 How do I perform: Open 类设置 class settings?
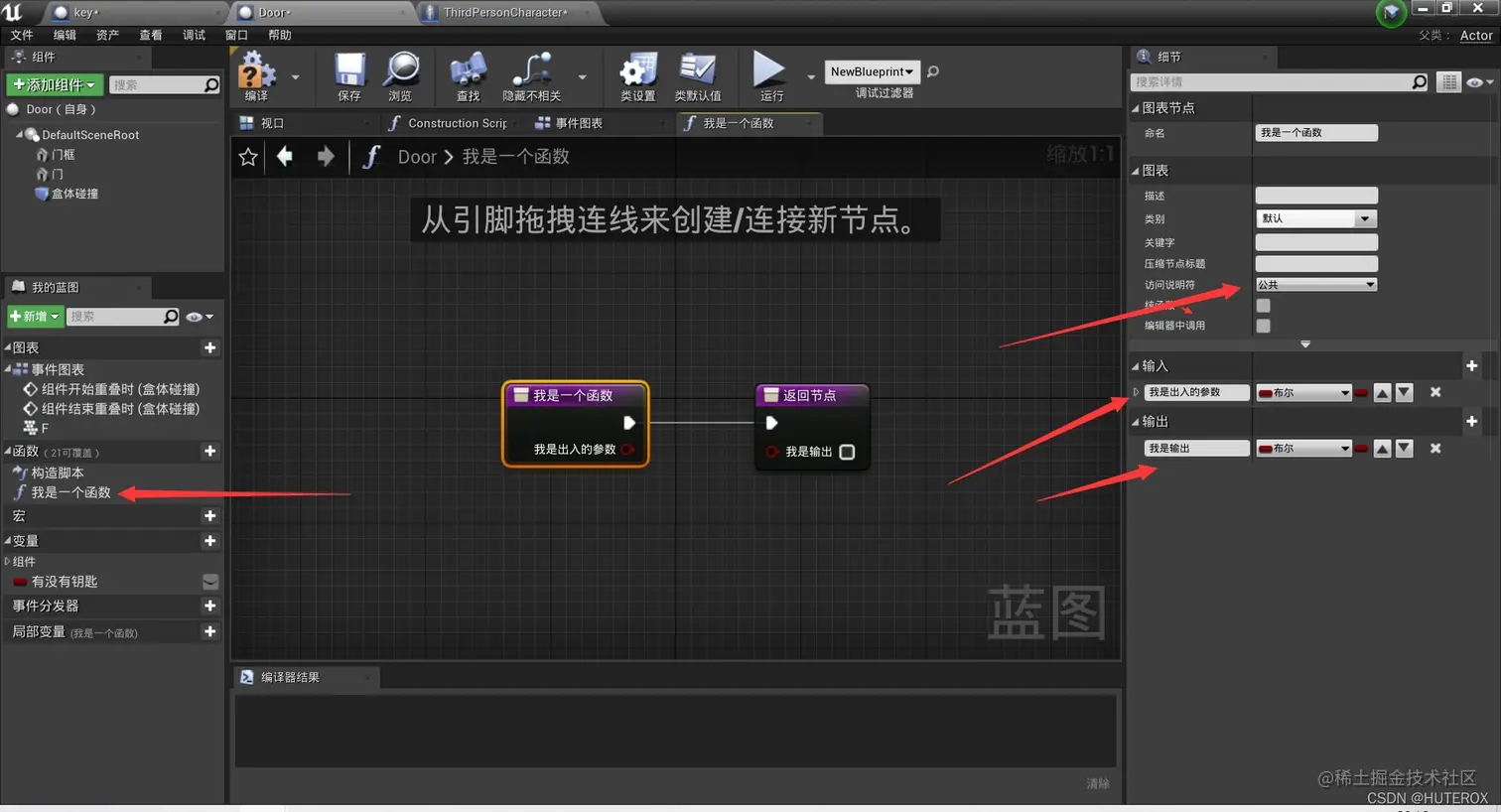[x=638, y=75]
